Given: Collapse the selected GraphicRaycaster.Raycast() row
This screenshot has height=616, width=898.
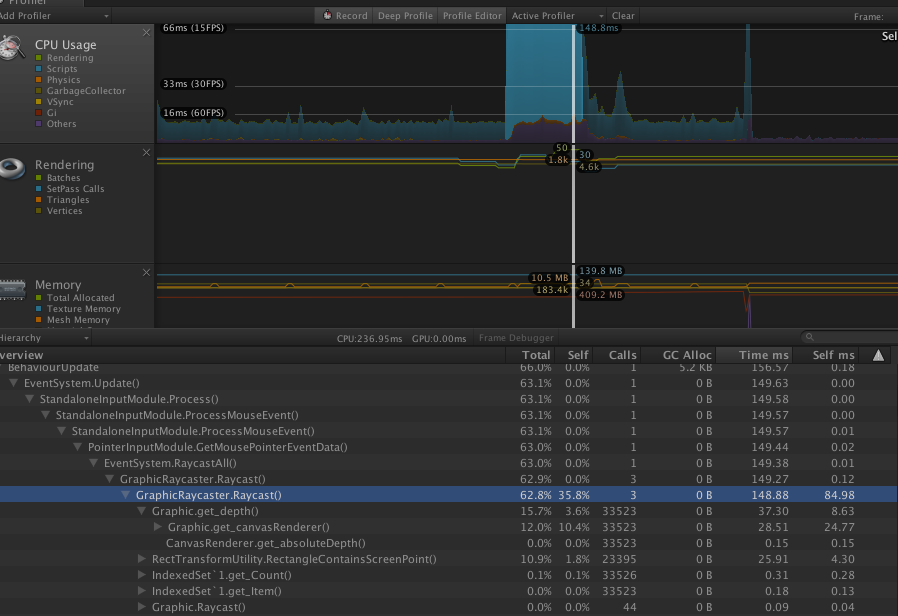Looking at the screenshot, I should pyautogui.click(x=126, y=495).
